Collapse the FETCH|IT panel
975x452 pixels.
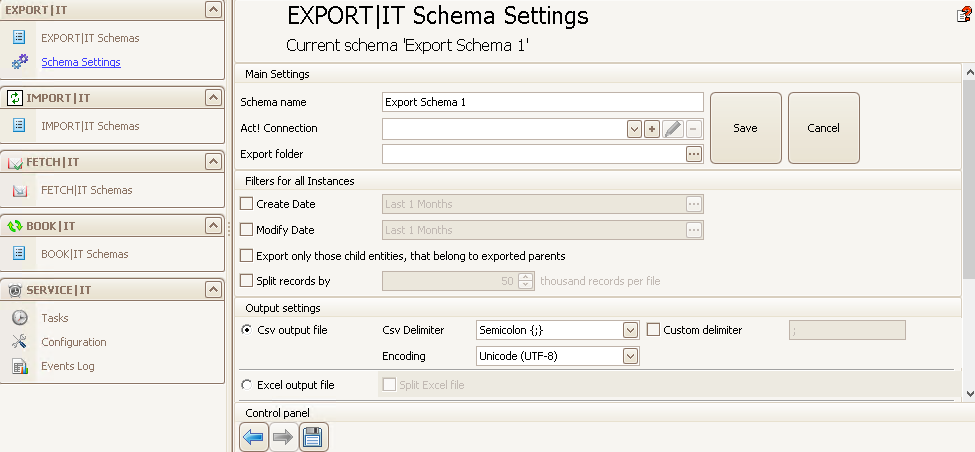click(213, 162)
